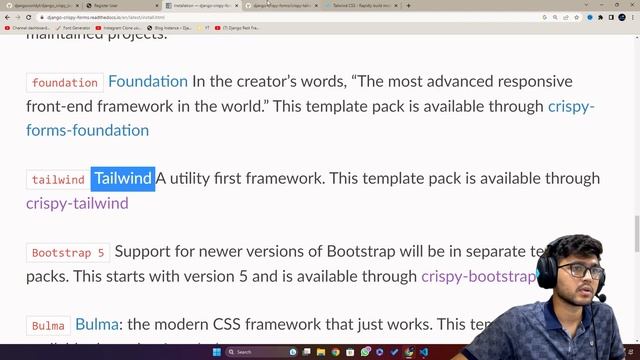Screen dimensions: 640x360
Task: Open the Instagram Clone bookmark
Action: (118, 28)
